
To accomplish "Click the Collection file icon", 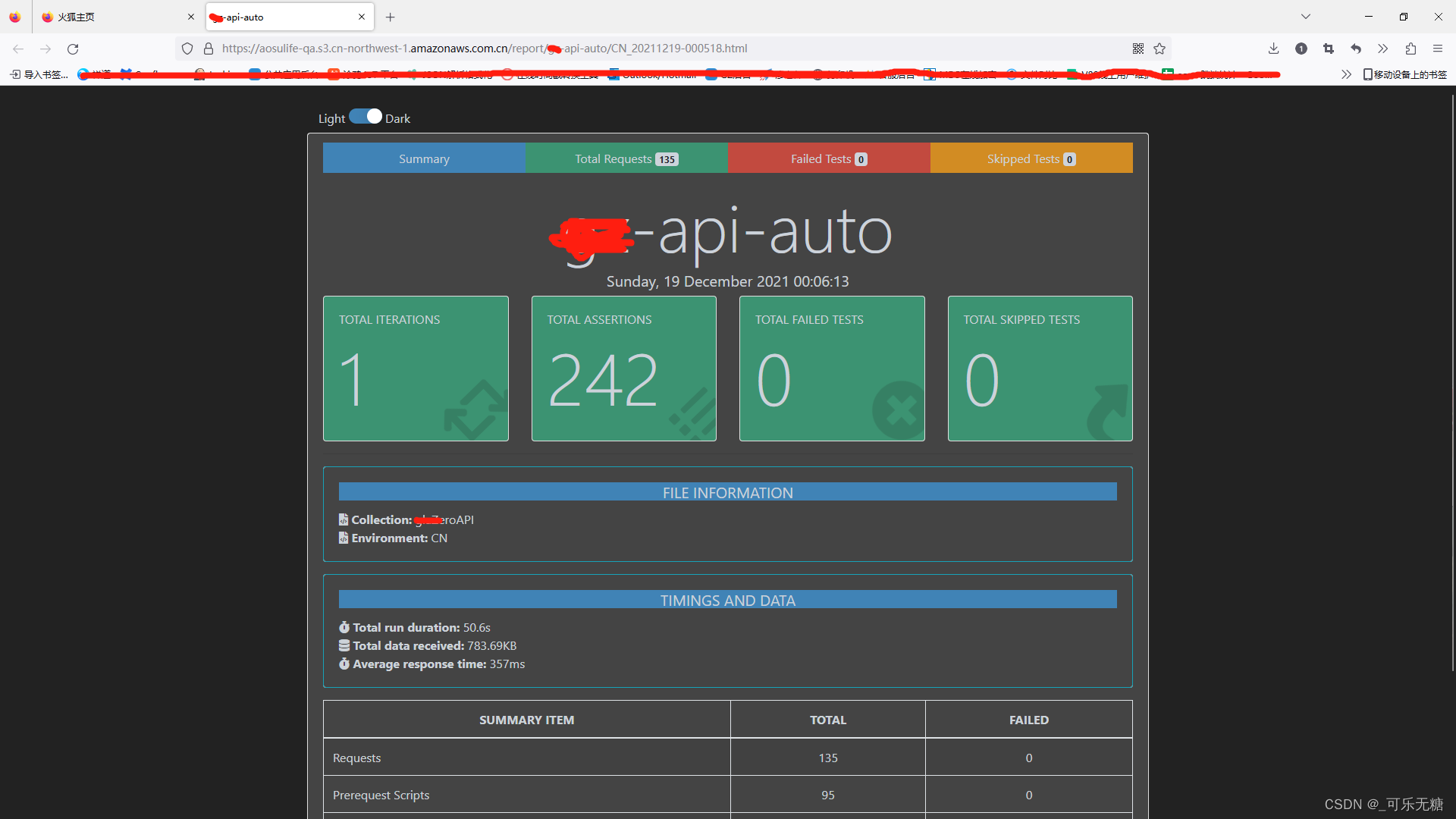I will point(344,519).
